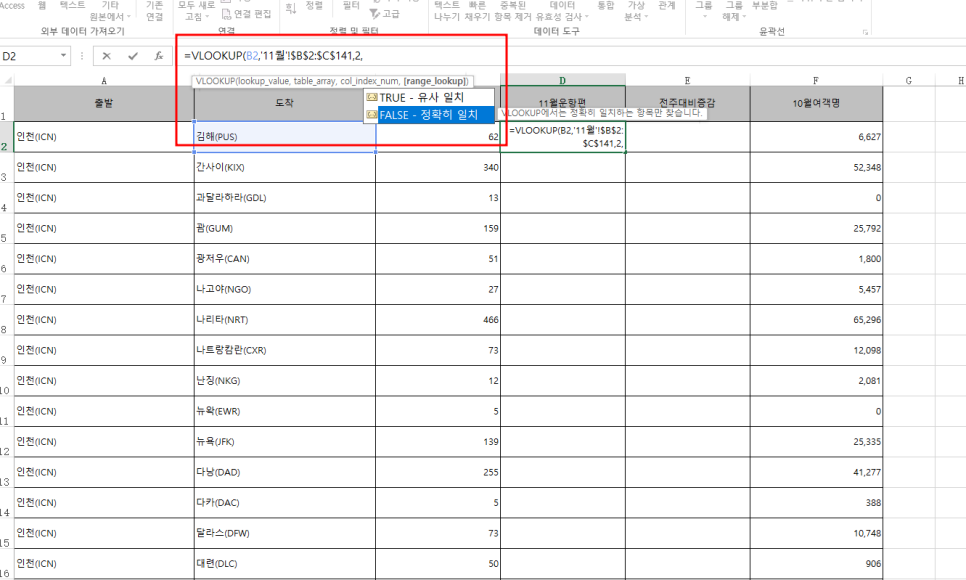Select column F header
966x580 pixels.
click(816, 80)
